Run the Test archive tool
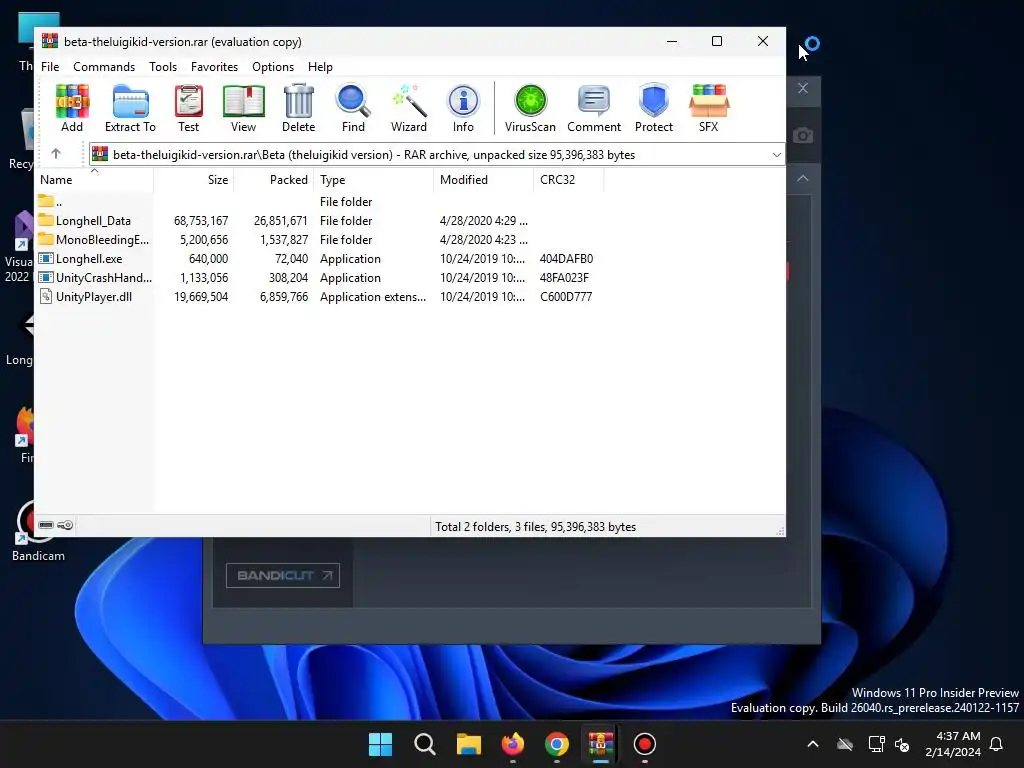Image resolution: width=1024 pixels, height=768 pixels. tap(189, 108)
